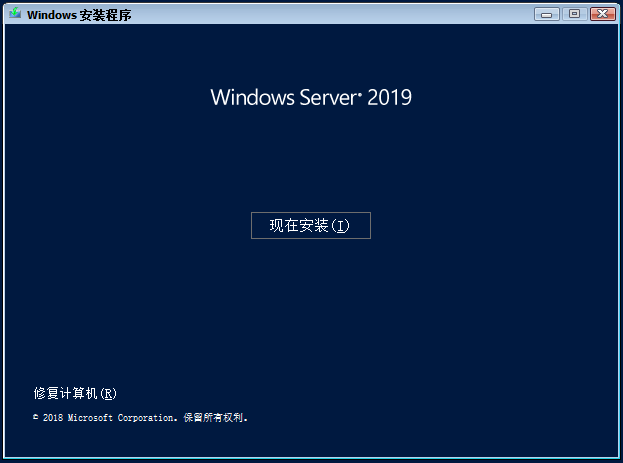The height and width of the screenshot is (463, 623).
Task: Click the copyright © symbol at the bottom
Action: (x=36, y=418)
